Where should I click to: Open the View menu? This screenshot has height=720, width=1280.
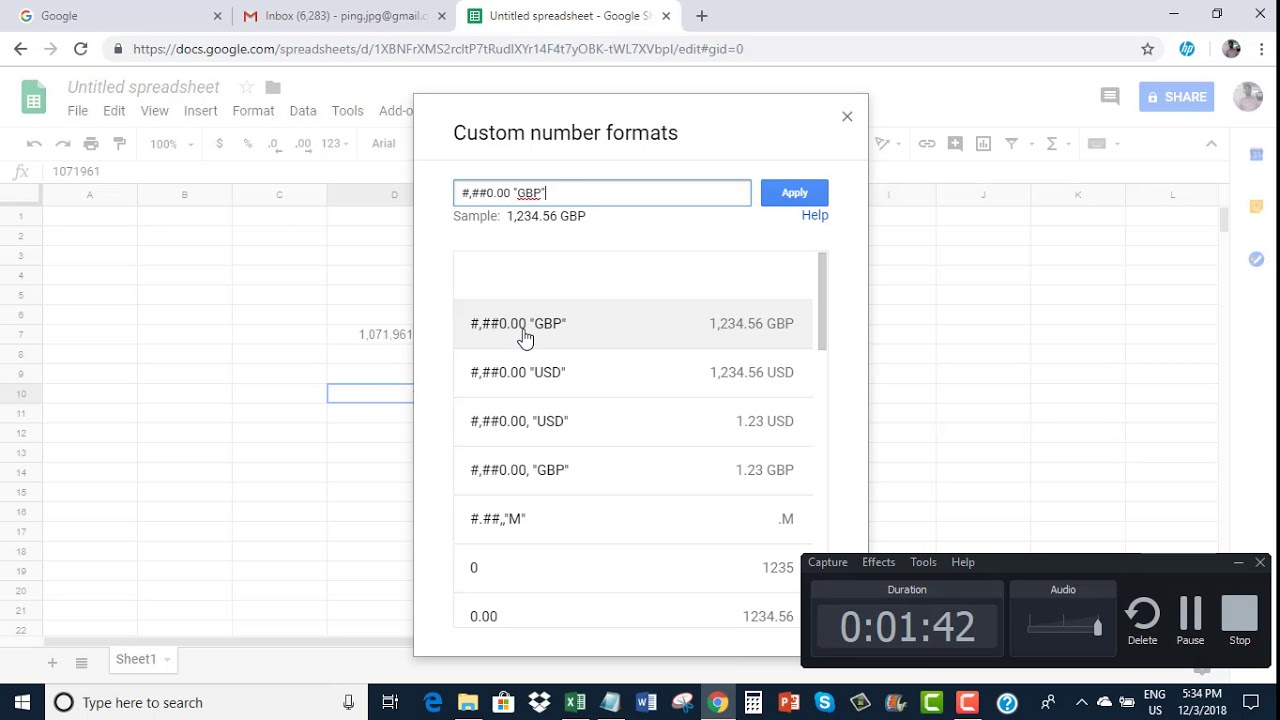point(154,111)
